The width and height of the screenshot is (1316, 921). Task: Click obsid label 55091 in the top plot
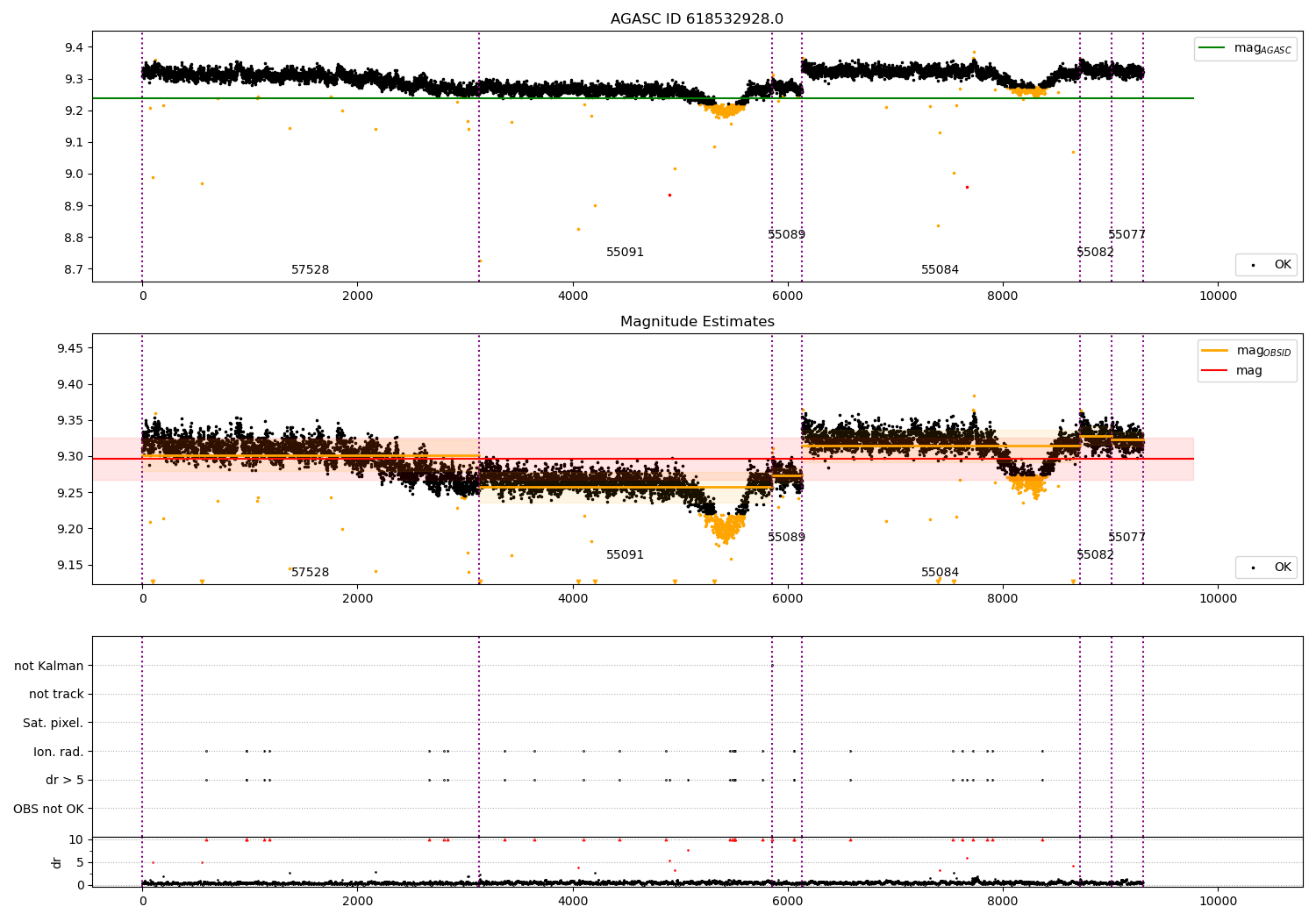[x=626, y=253]
